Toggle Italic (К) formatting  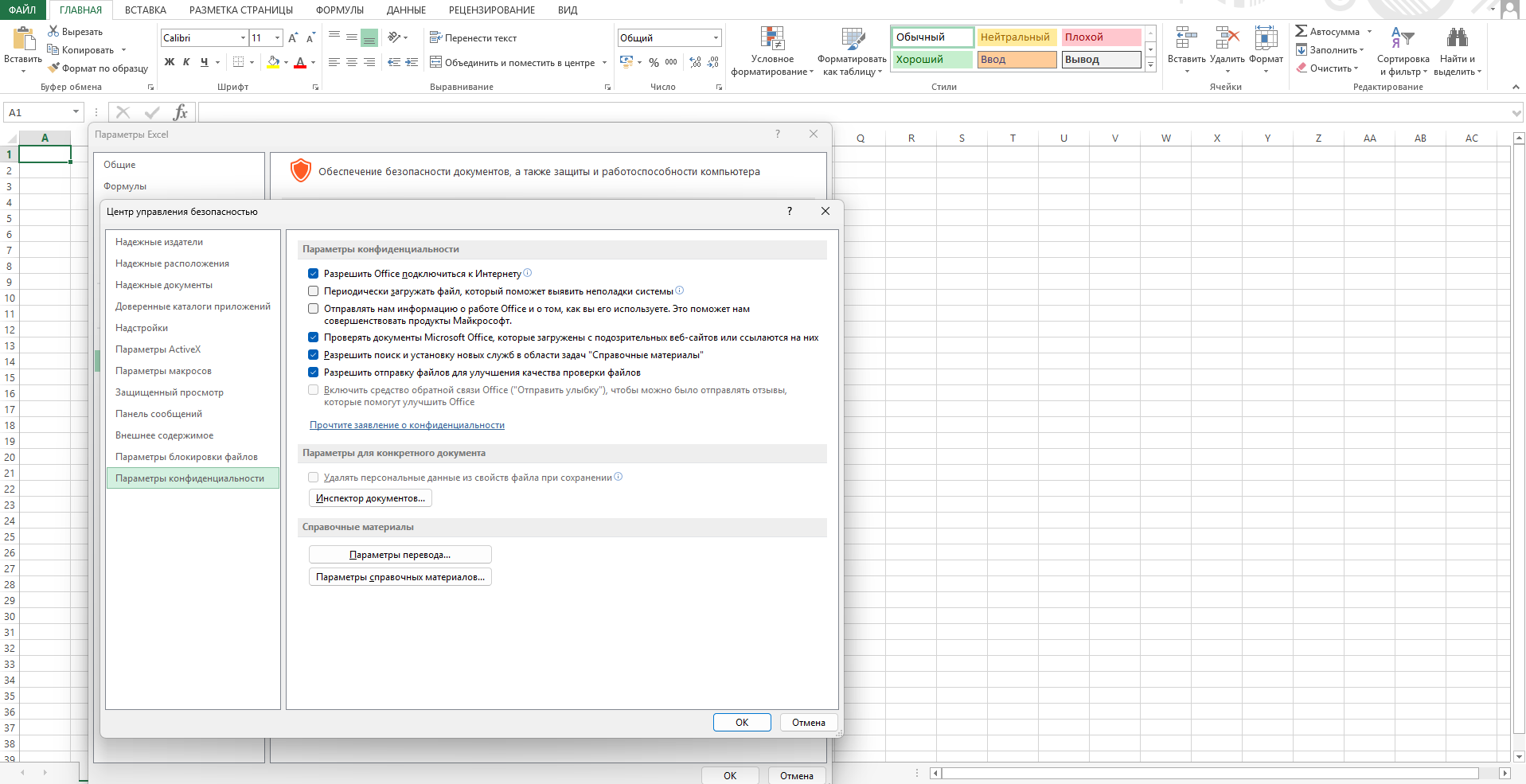tap(186, 62)
